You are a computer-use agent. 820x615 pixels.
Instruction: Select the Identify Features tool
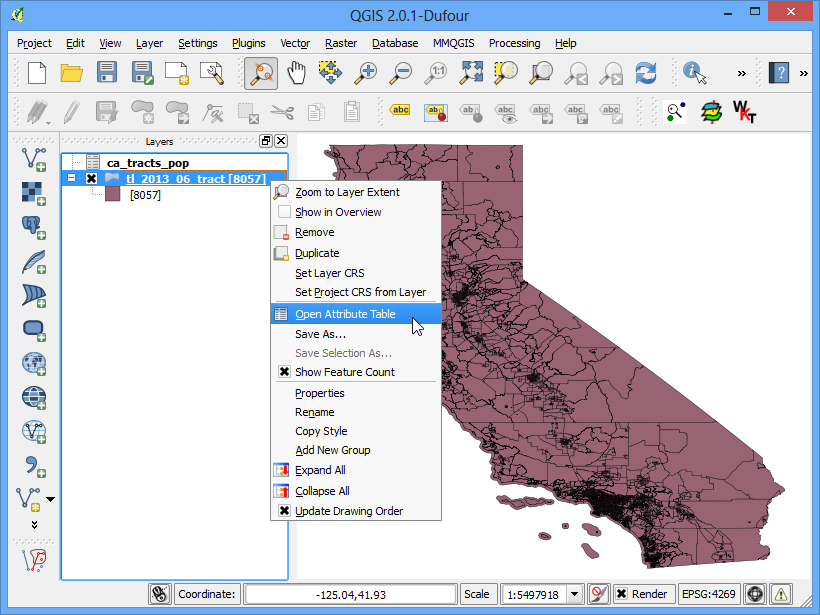pyautogui.click(x=694, y=73)
